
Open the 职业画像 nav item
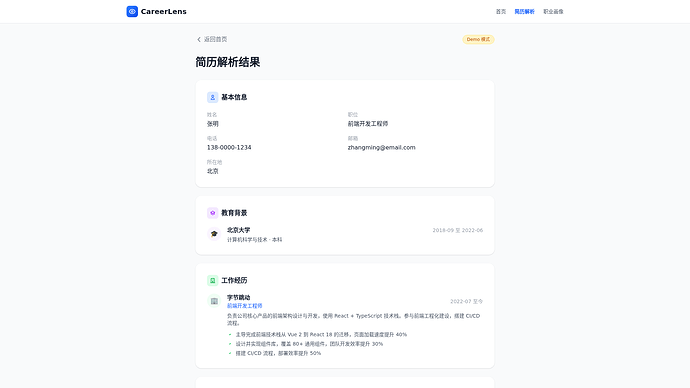pos(553,12)
